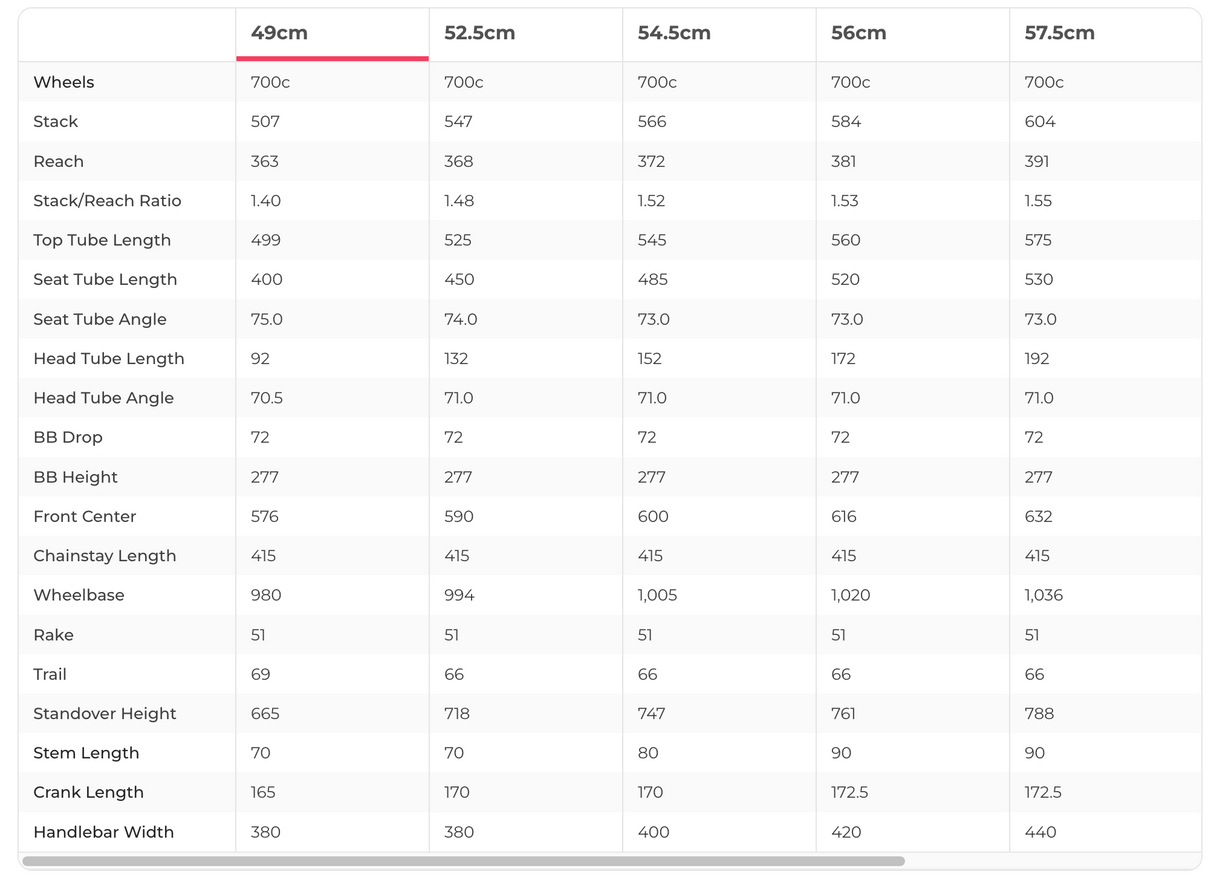Image resolution: width=1214 pixels, height=883 pixels.
Task: Click the 1.48 stack/reach ratio value
Action: click(460, 201)
